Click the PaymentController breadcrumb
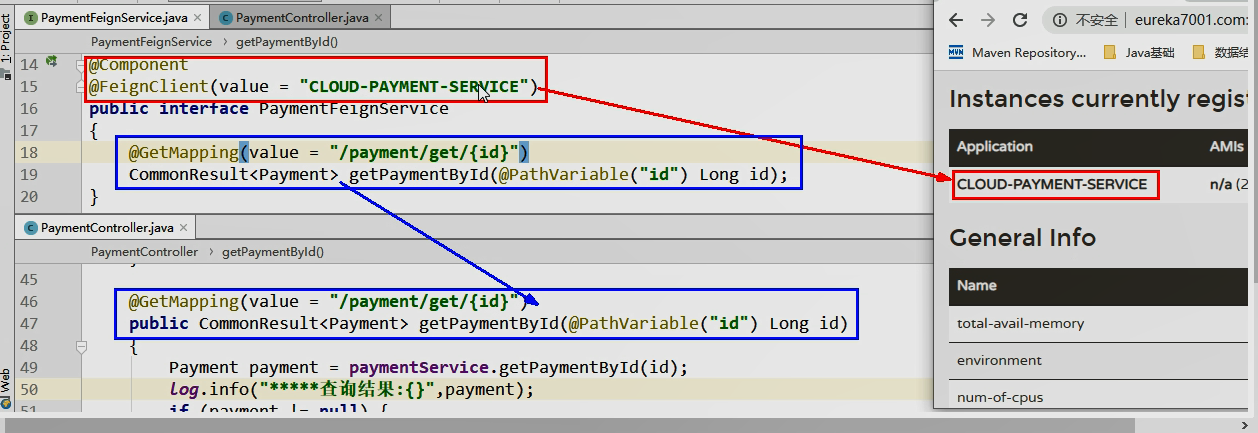This screenshot has height=433, width=1258. point(144,252)
